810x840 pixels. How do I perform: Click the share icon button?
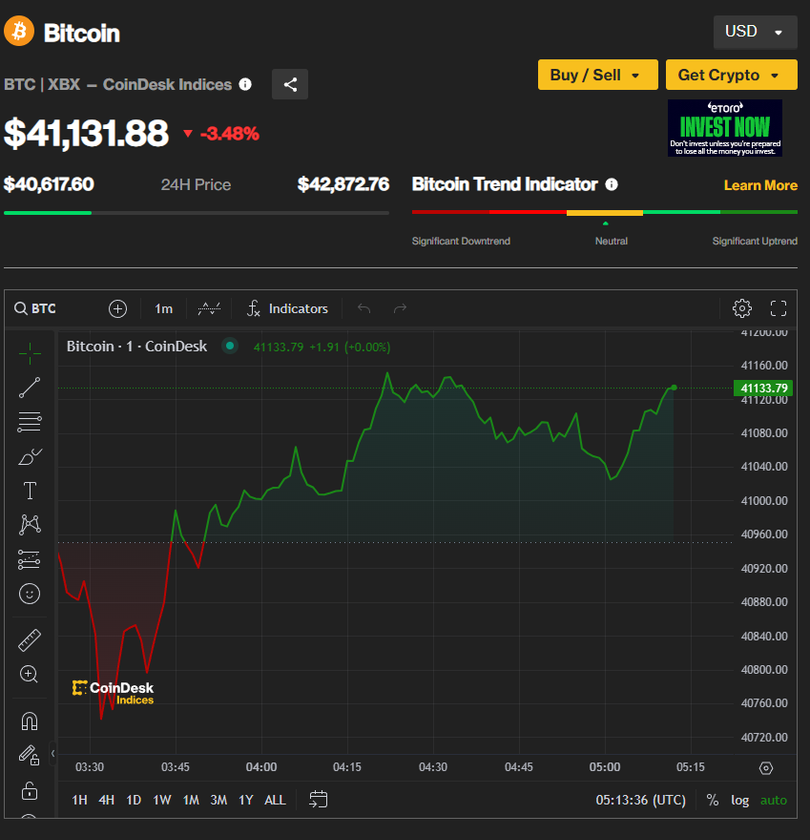click(290, 85)
